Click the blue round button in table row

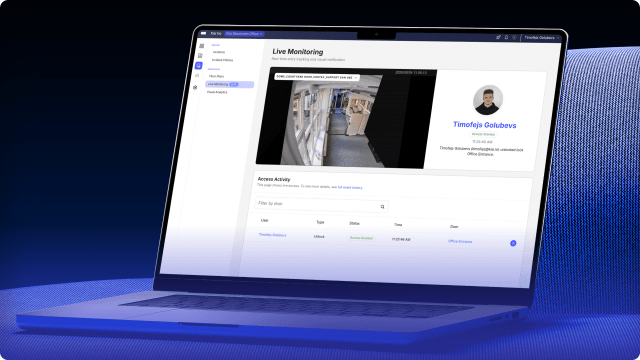(x=513, y=243)
